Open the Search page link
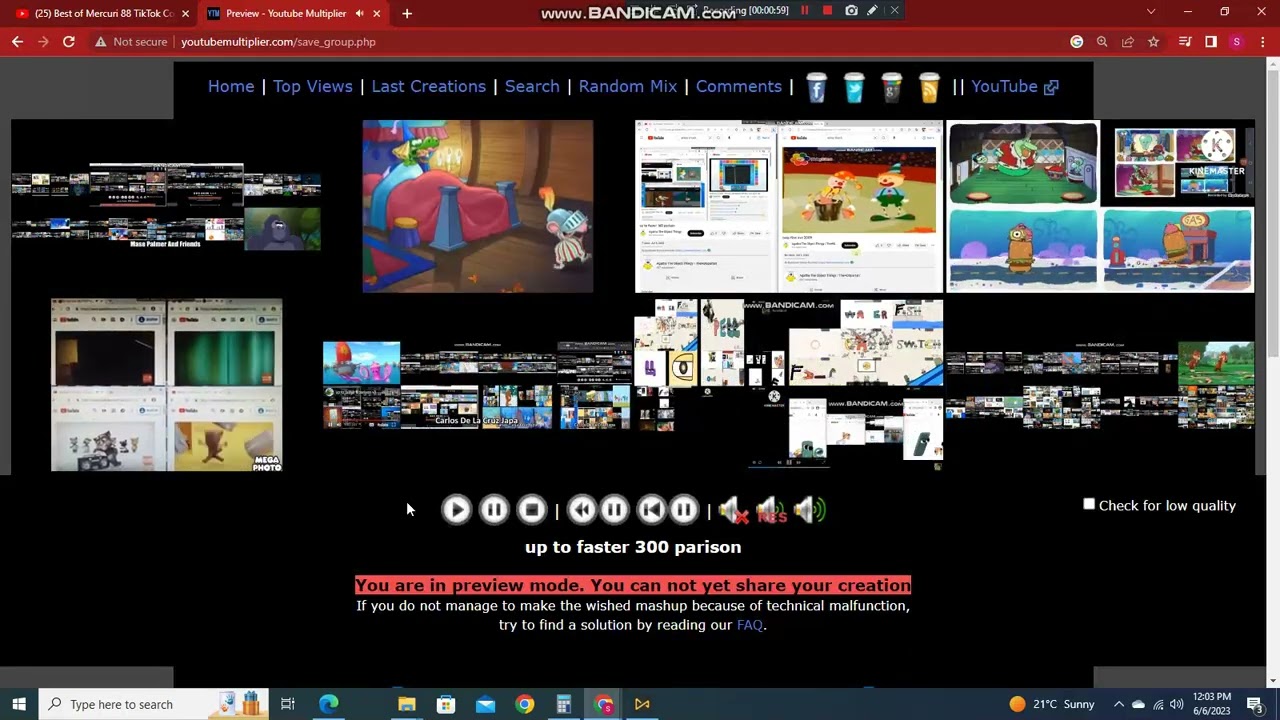This screenshot has width=1280, height=720. point(532,86)
